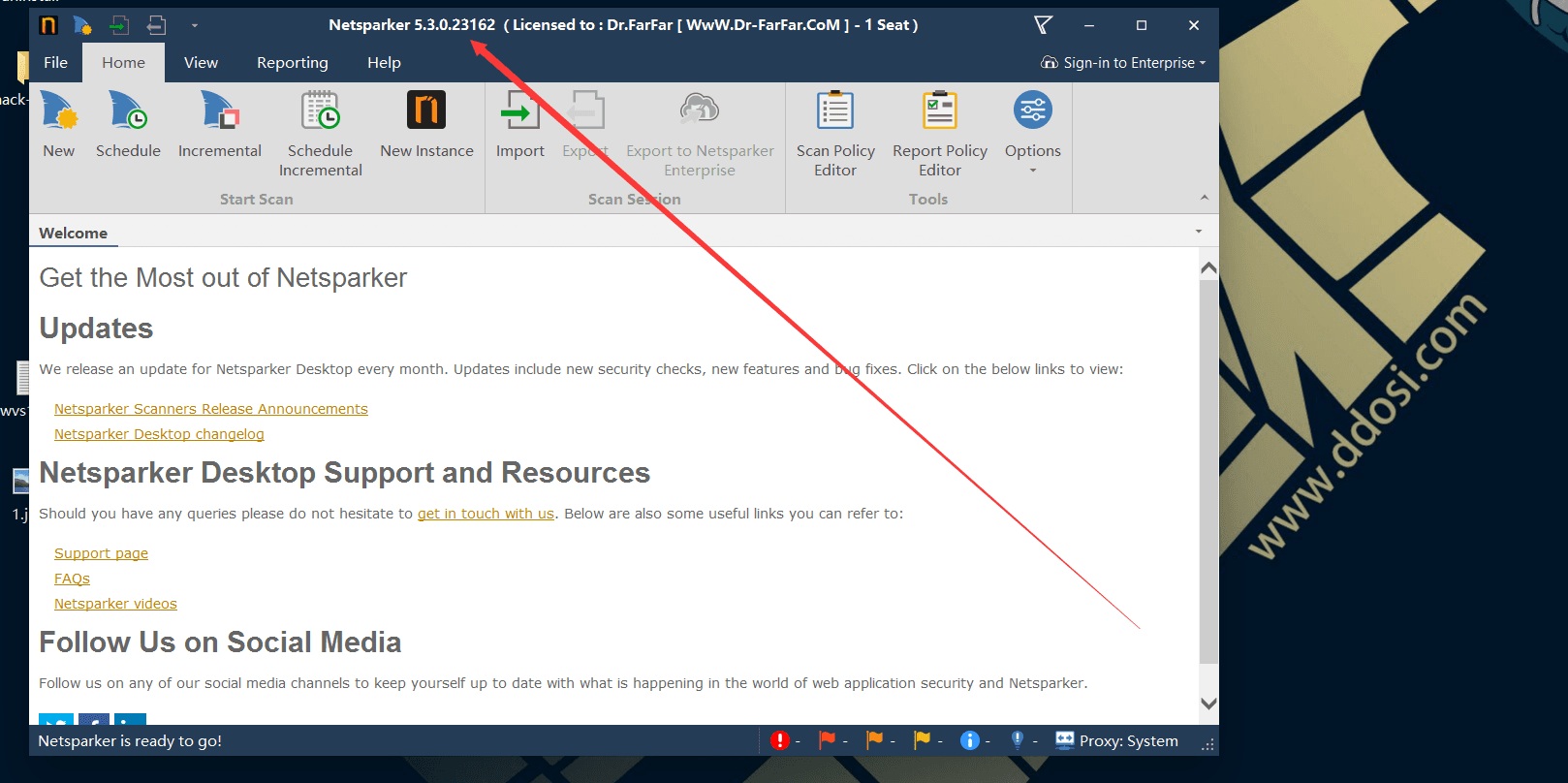Viewport: 1568px width, 783px height.
Task: Select Export to Netsparker Enterprise
Action: [700, 134]
